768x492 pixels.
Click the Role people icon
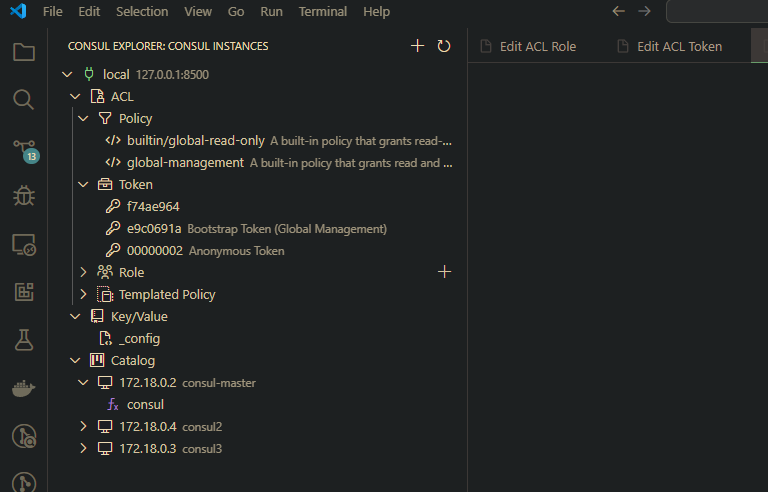pos(105,272)
